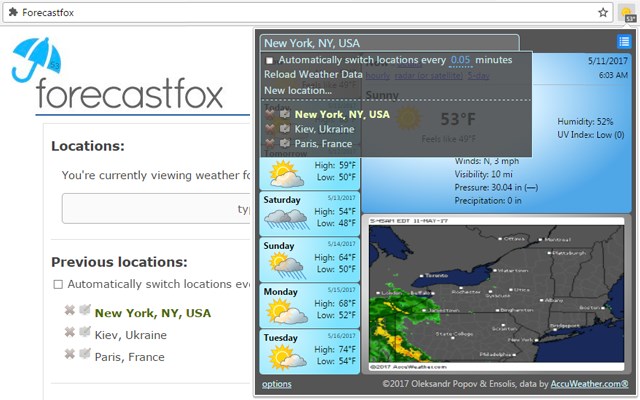Select New location... menu entry

298,90
